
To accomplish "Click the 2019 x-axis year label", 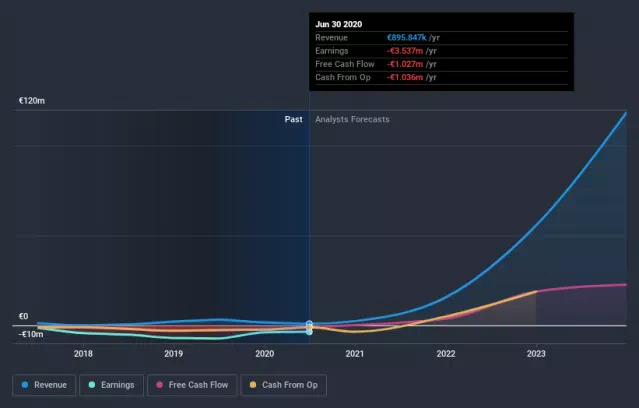I will [x=174, y=353].
